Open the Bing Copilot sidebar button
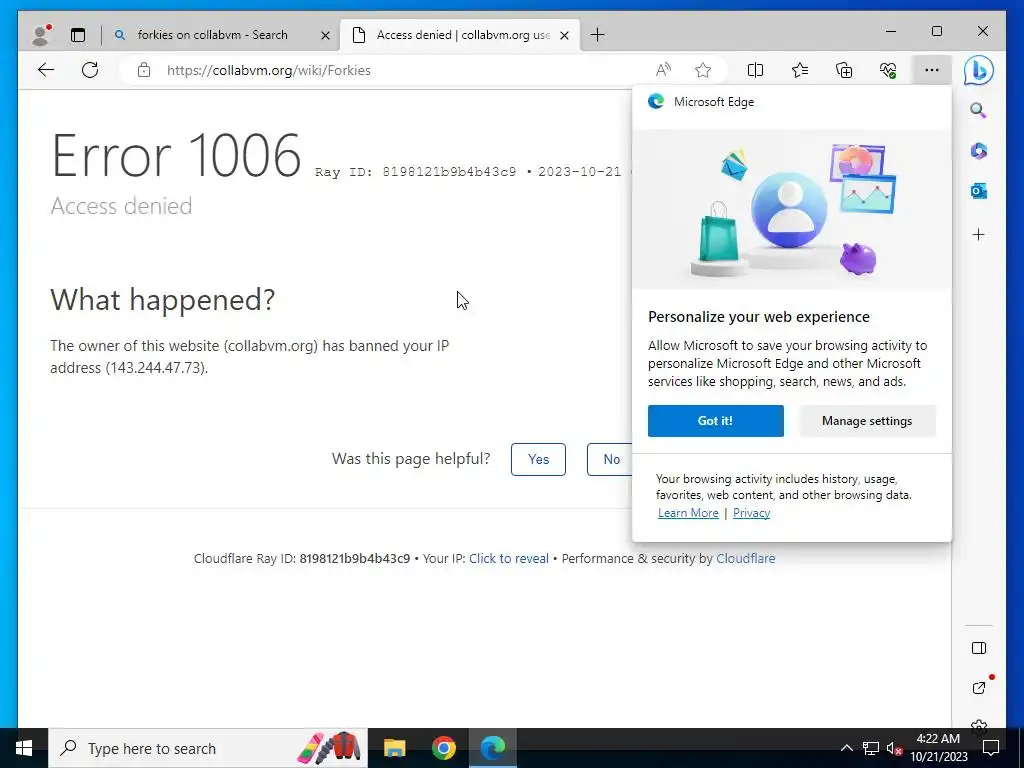Image resolution: width=1024 pixels, height=768 pixels. point(978,70)
